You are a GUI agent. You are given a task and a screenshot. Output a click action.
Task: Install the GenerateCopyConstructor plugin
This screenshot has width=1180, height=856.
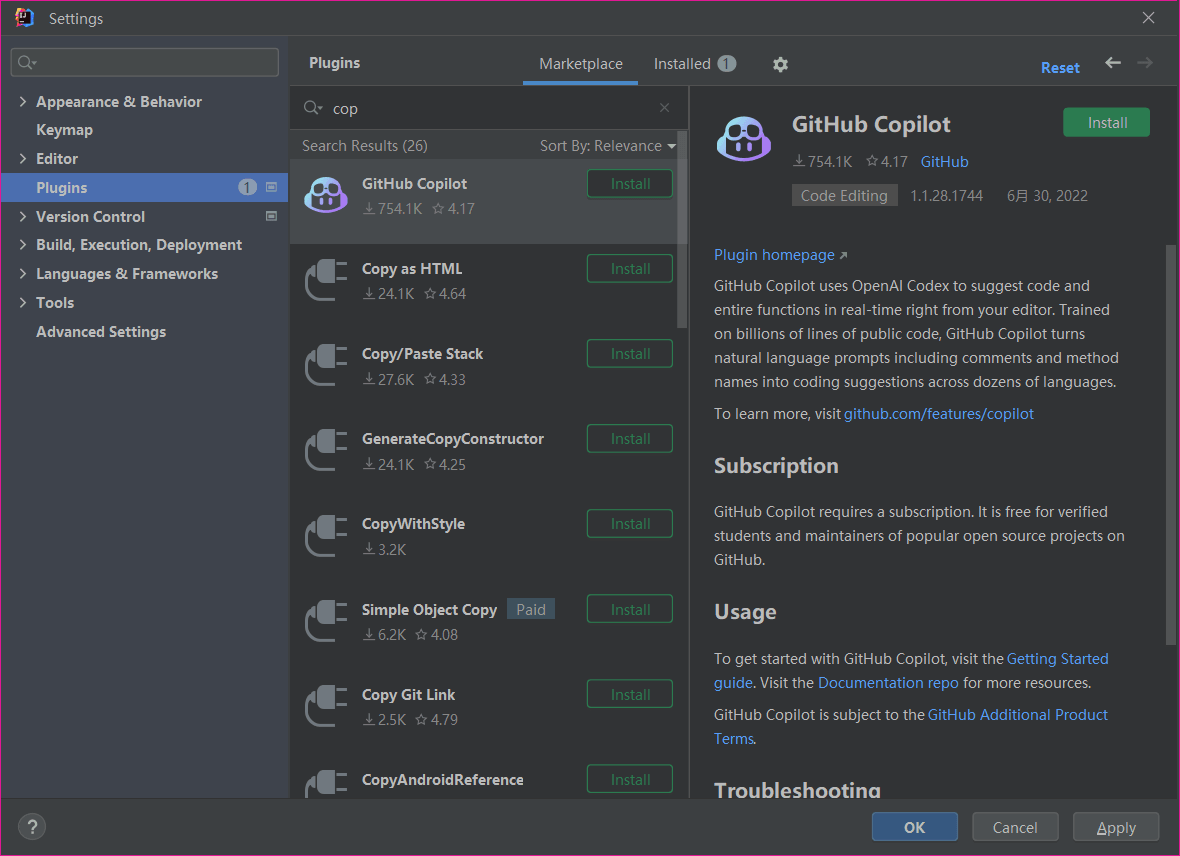click(630, 439)
